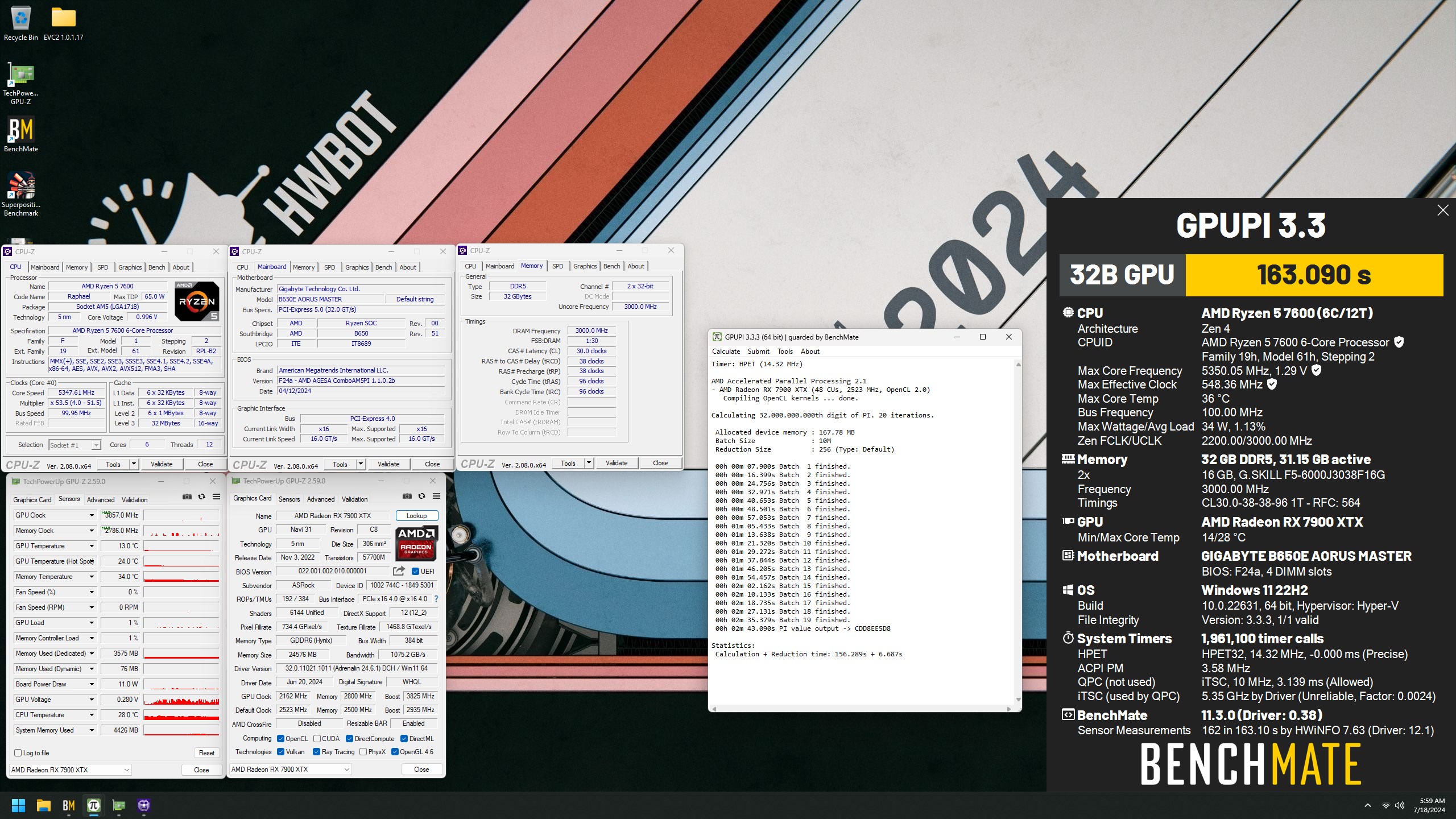
Task: Click the GPUPI vertical scrollbar
Action: [x=1017, y=532]
